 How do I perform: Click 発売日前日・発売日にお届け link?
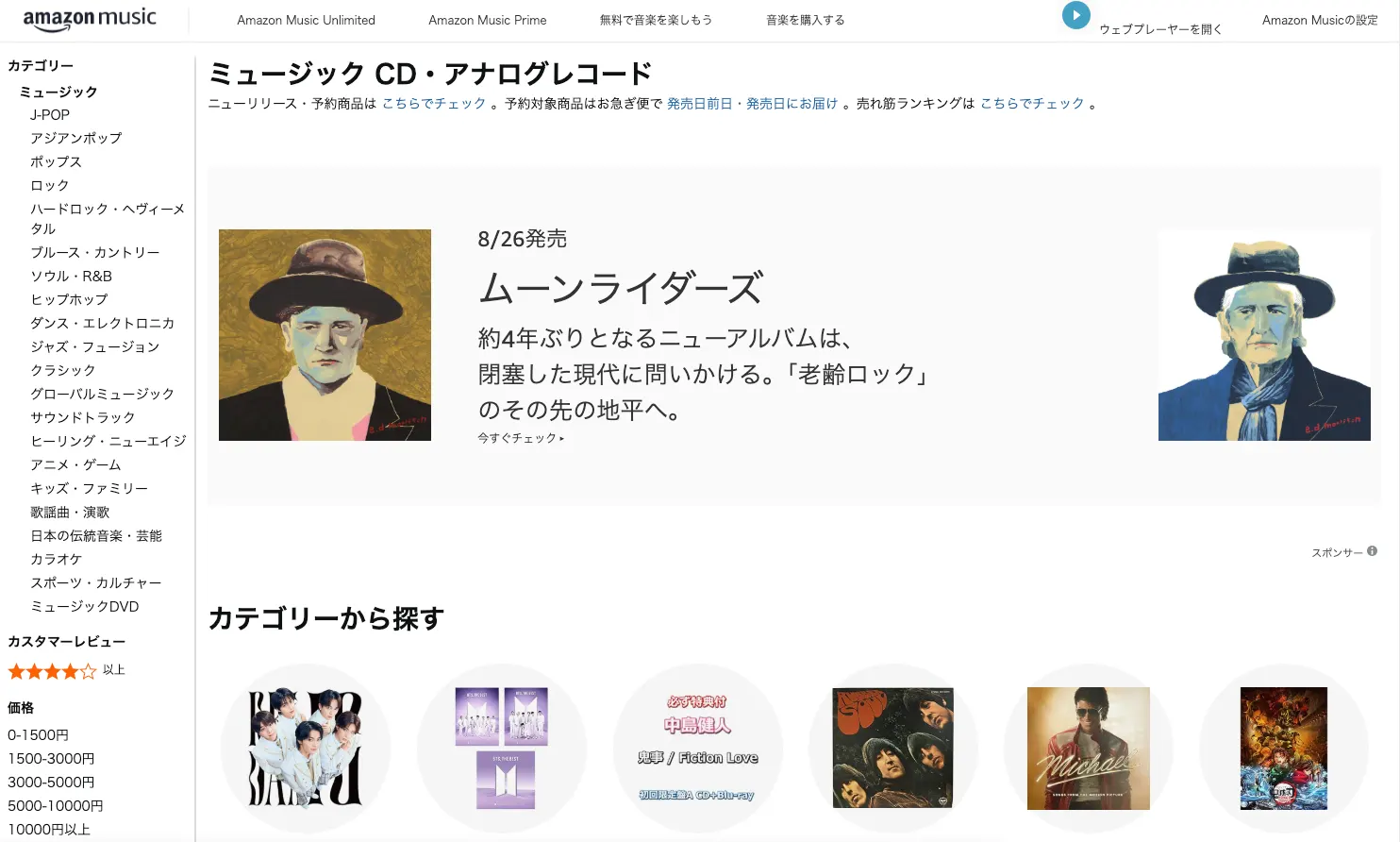(752, 104)
